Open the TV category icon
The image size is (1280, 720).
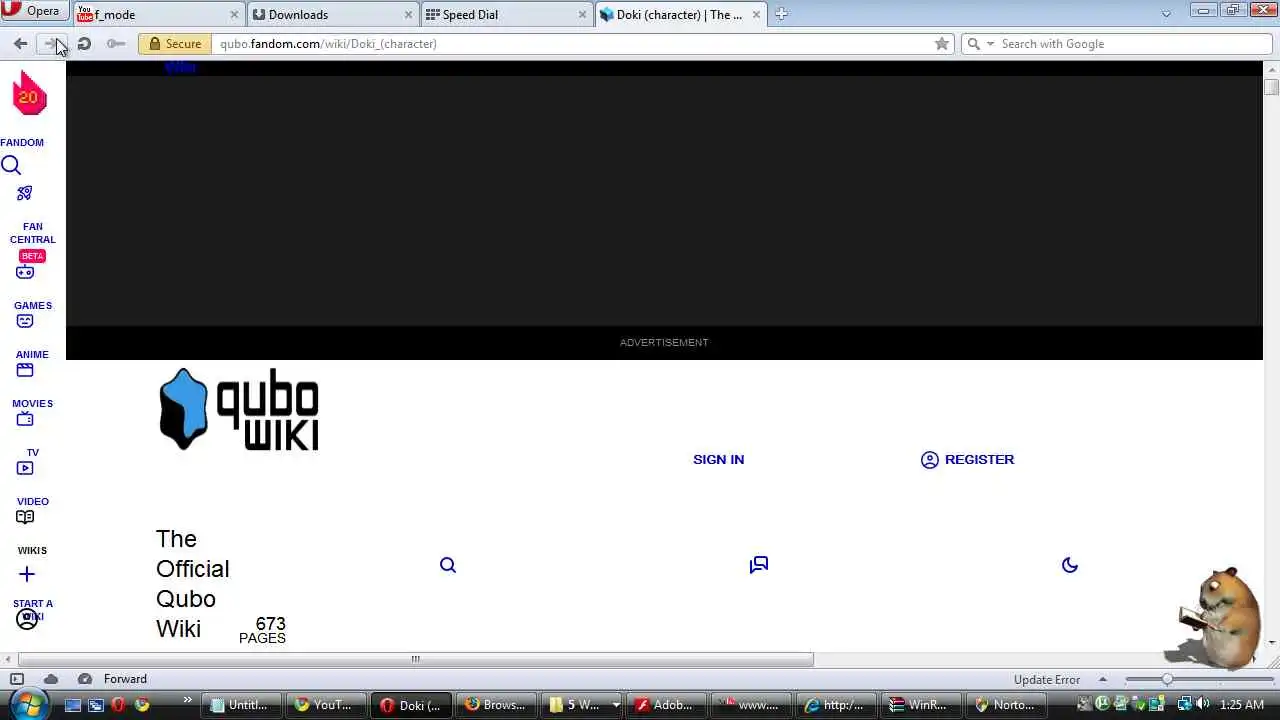tap(25, 419)
